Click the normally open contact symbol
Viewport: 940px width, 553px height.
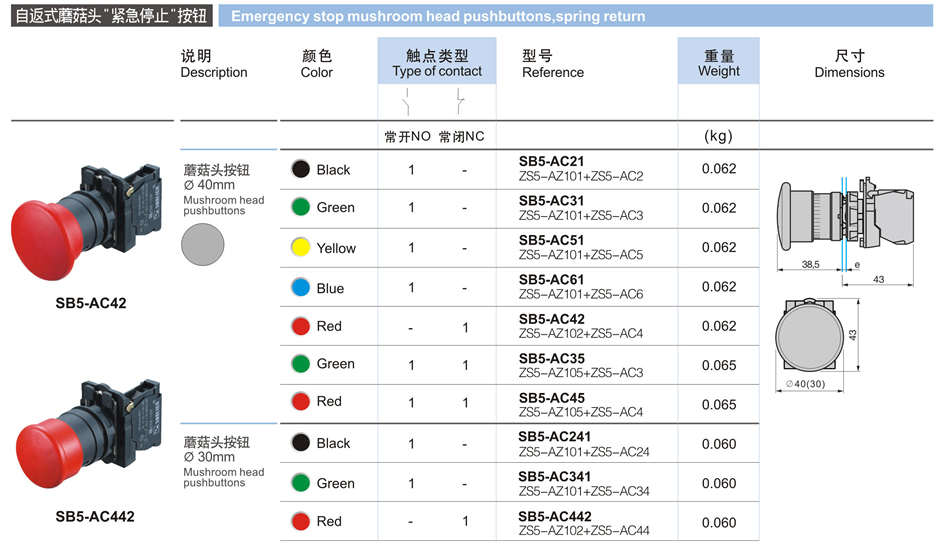(x=408, y=101)
